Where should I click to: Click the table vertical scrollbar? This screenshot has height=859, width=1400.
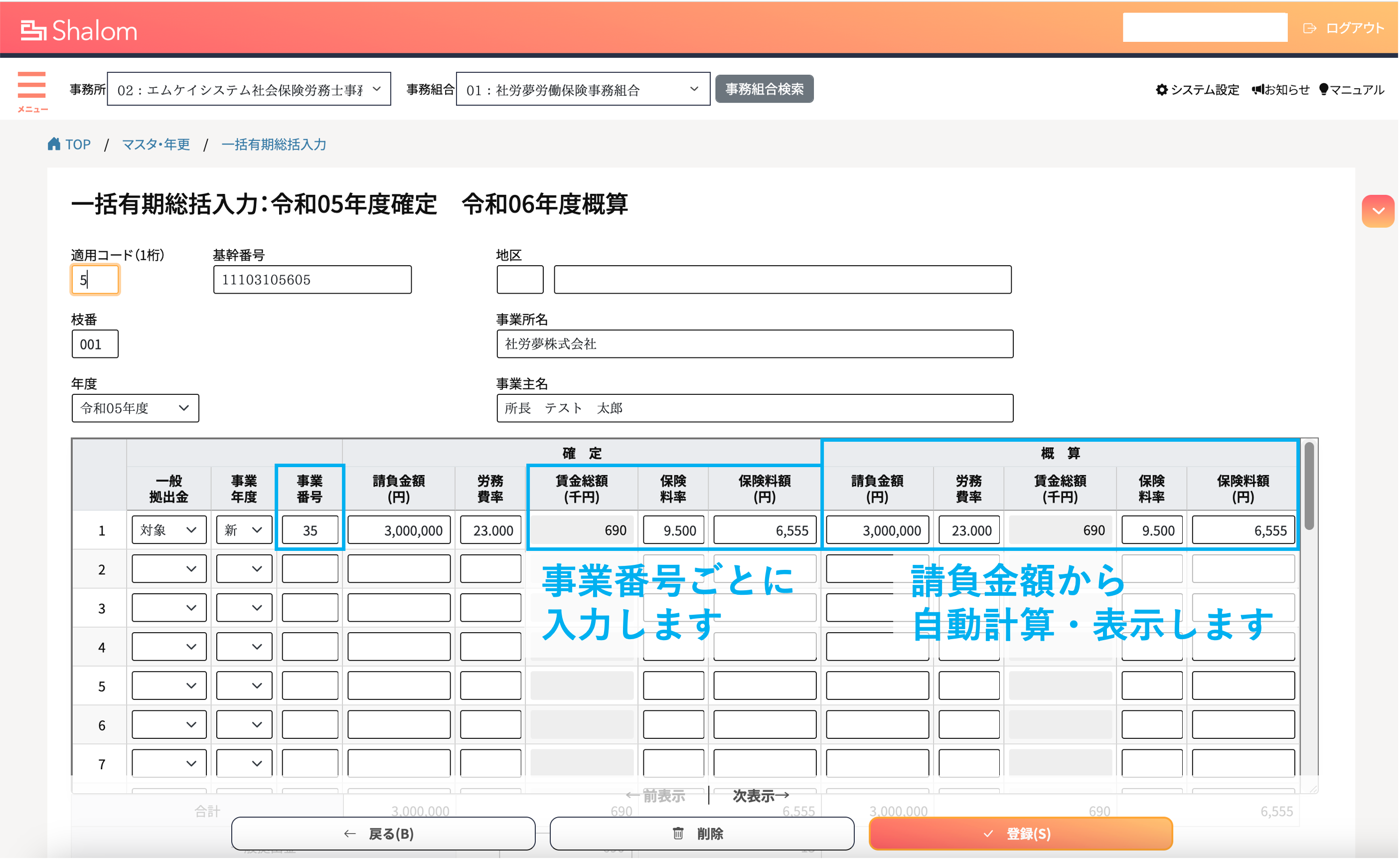point(1309,486)
